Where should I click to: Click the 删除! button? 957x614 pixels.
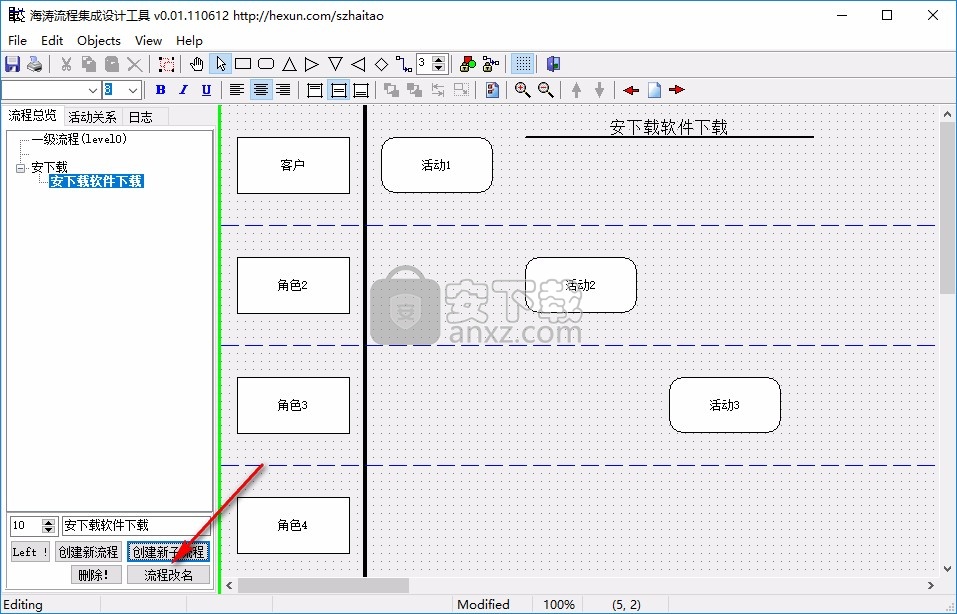click(x=96, y=575)
